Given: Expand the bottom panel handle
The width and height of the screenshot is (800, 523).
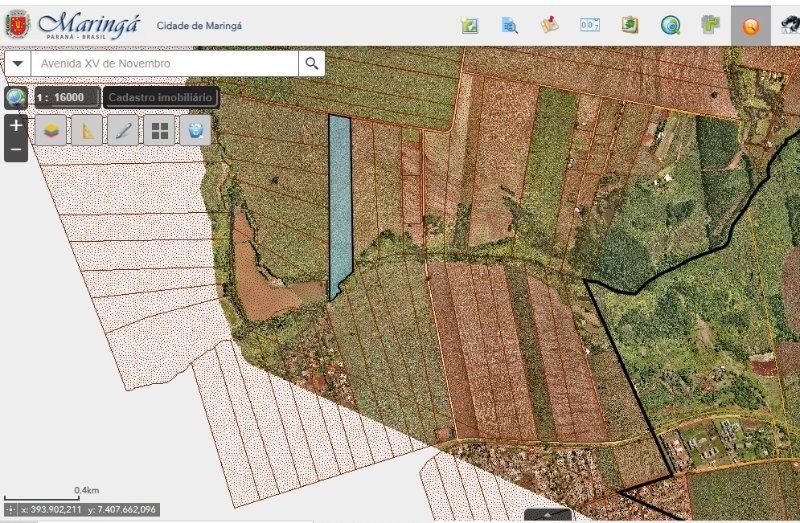Looking at the screenshot, I should pyautogui.click(x=548, y=515).
